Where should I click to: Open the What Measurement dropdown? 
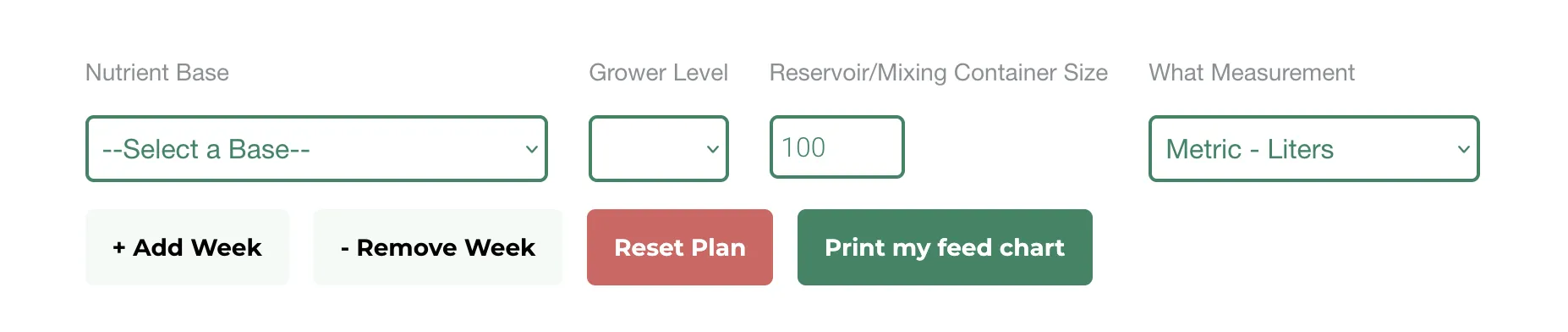[1314, 149]
